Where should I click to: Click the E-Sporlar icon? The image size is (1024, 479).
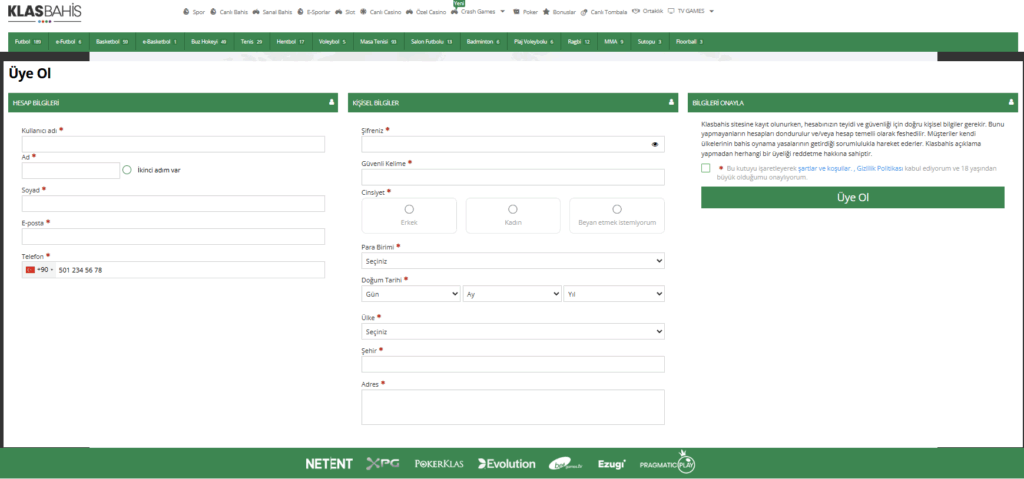[x=300, y=12]
